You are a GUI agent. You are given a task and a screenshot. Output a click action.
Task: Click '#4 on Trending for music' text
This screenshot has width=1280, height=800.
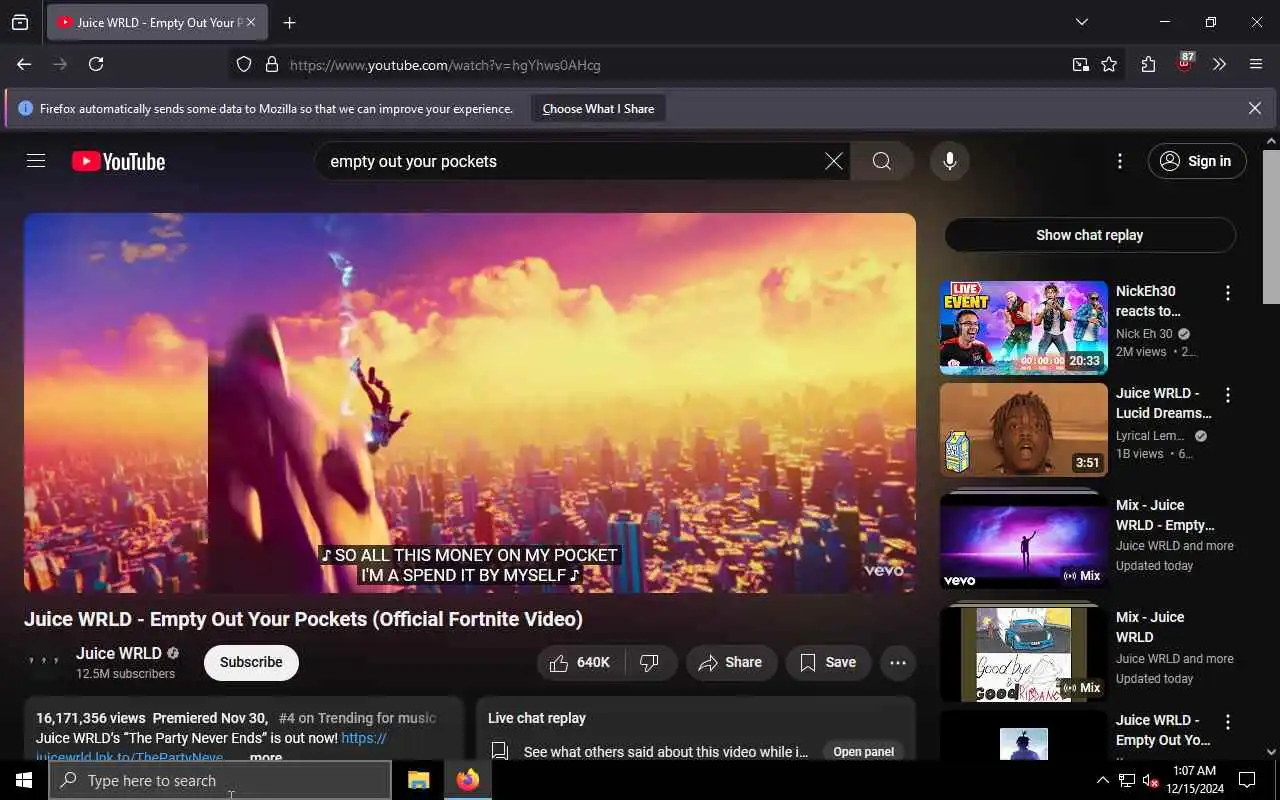(357, 718)
